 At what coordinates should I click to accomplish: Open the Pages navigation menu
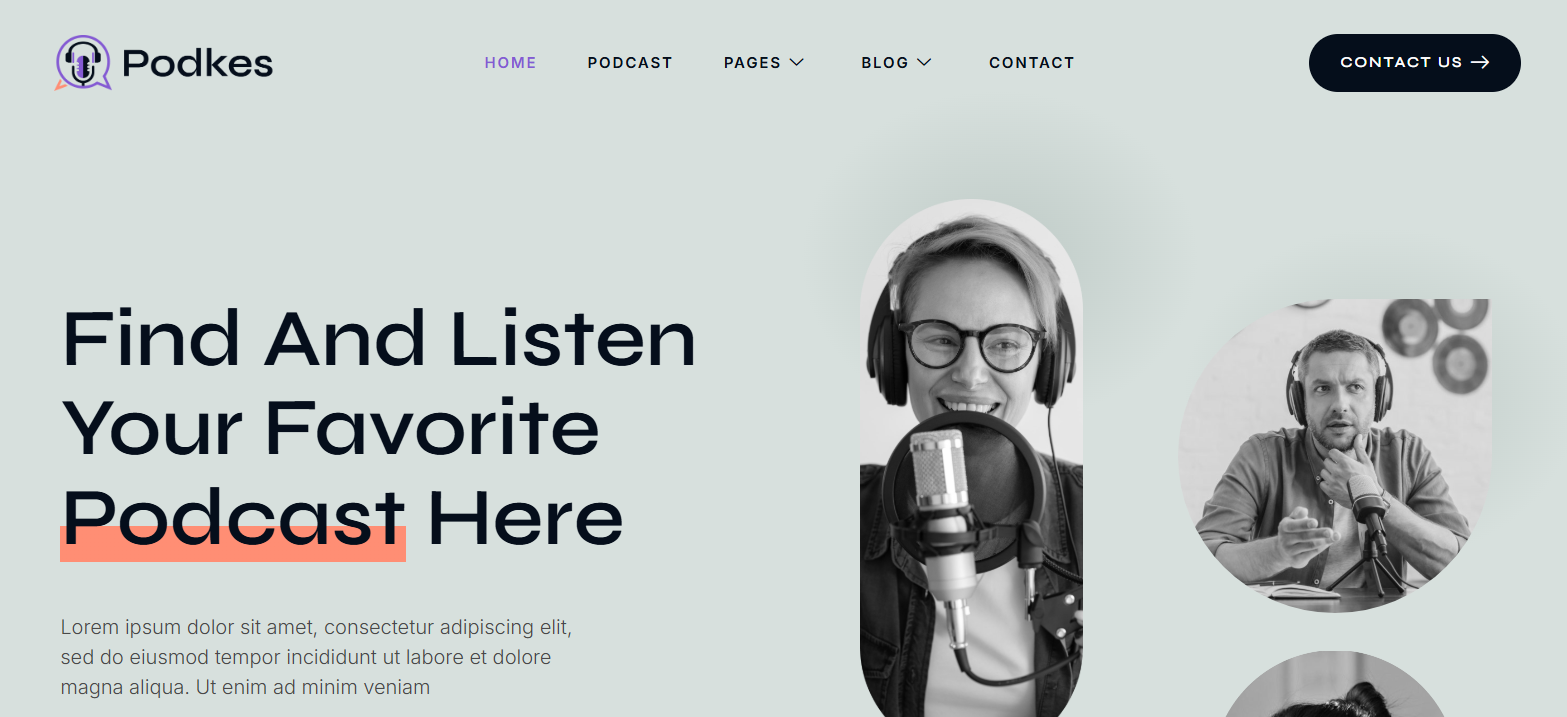click(764, 63)
